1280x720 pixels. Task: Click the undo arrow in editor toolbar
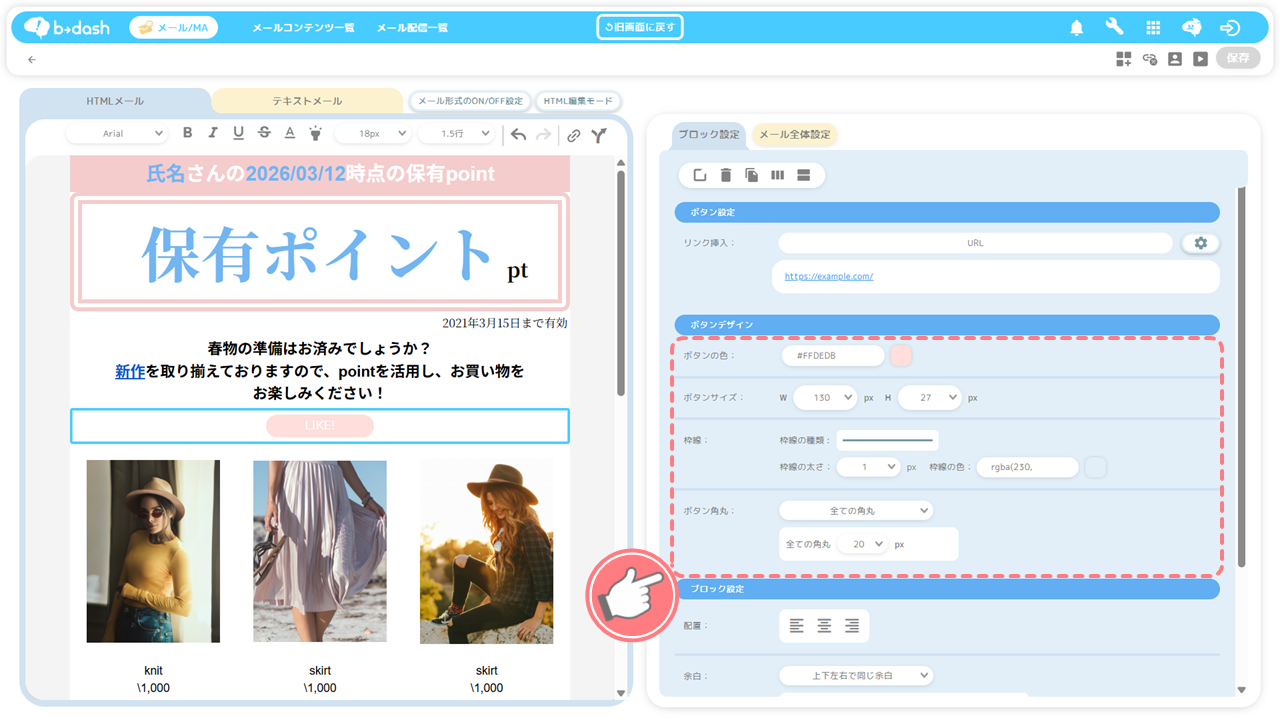tap(518, 135)
